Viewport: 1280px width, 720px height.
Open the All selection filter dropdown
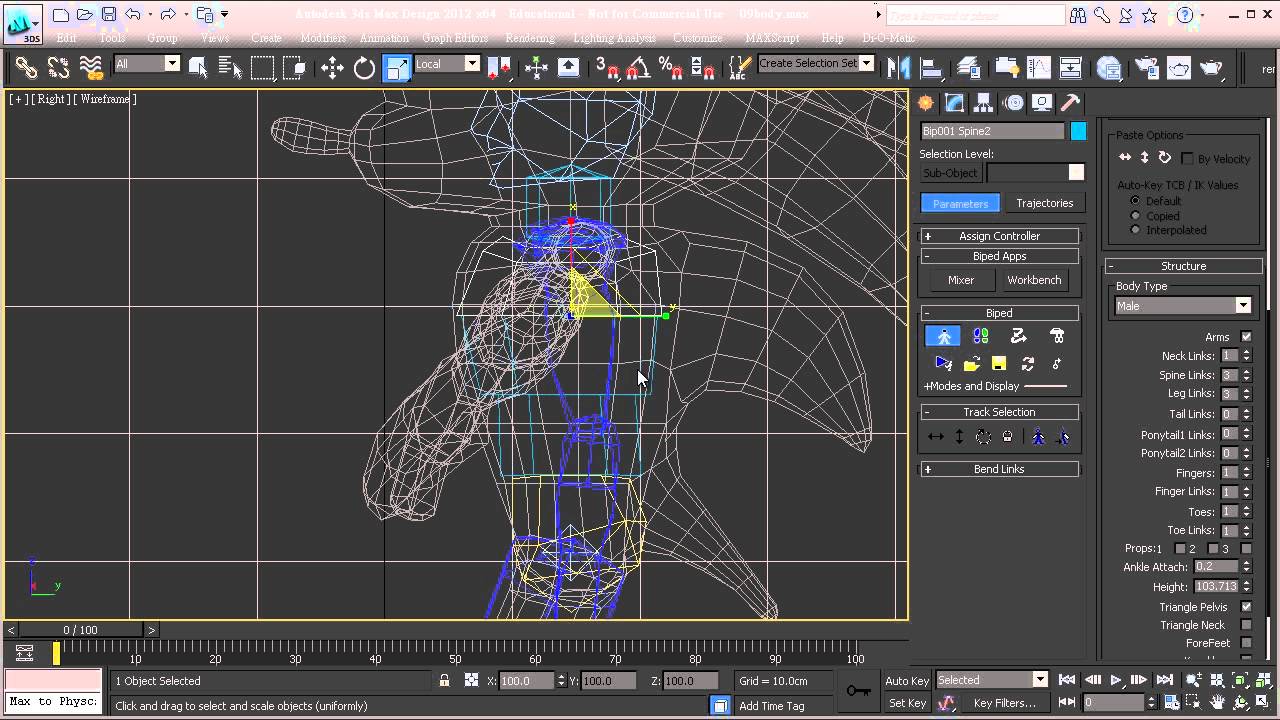(146, 64)
